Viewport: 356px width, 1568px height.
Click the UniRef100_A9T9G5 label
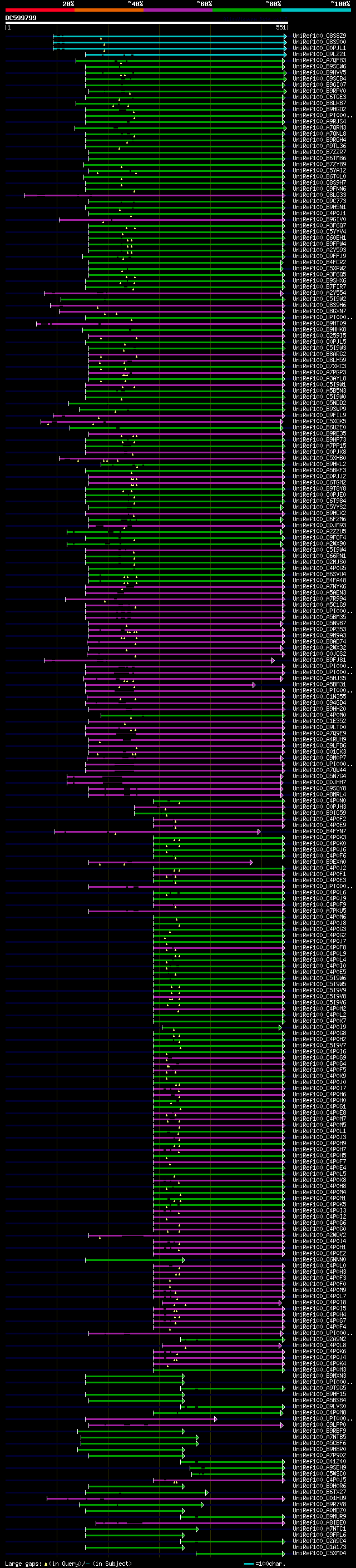point(319,1388)
